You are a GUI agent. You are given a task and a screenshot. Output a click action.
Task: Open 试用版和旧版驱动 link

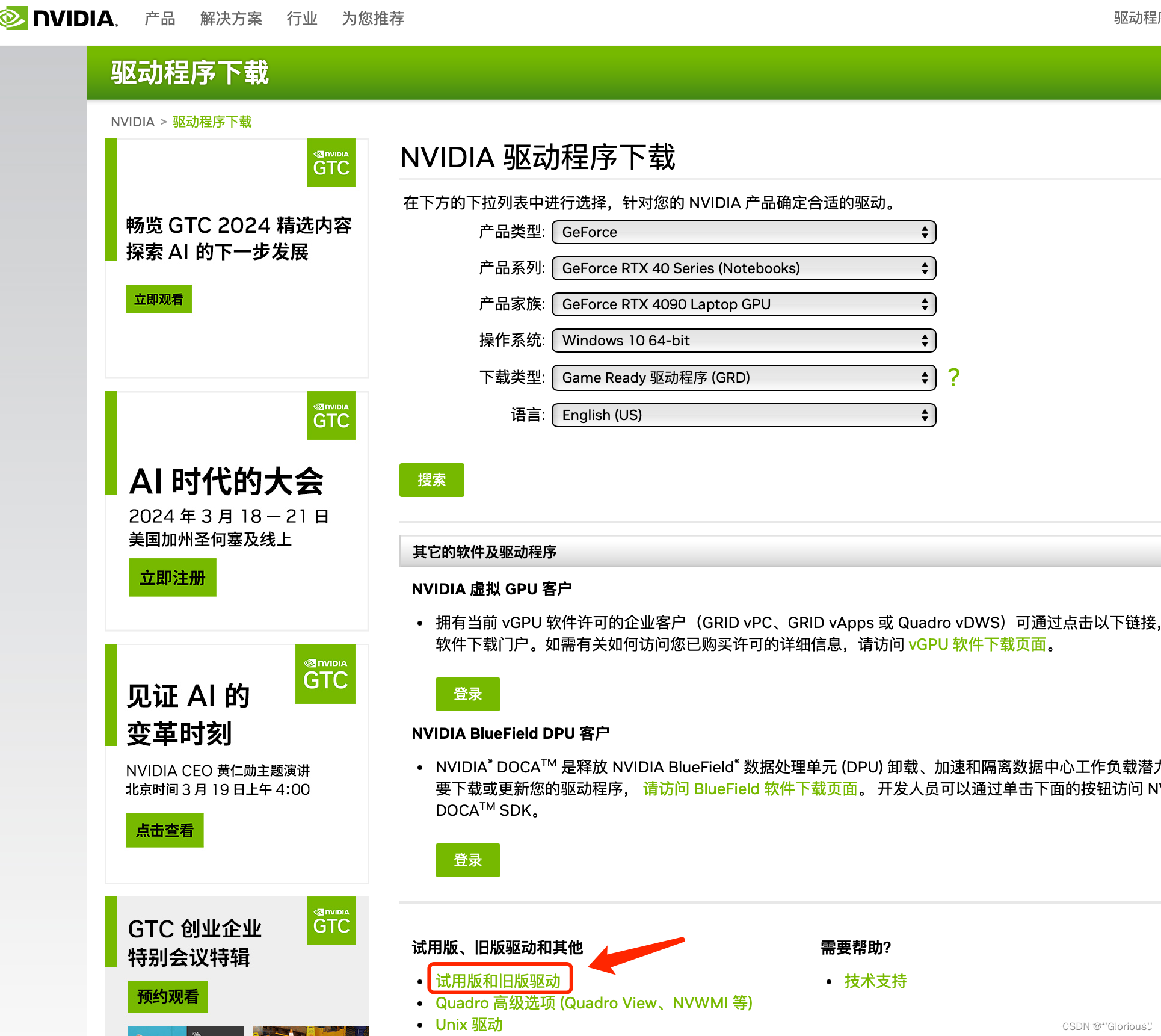[x=498, y=981]
